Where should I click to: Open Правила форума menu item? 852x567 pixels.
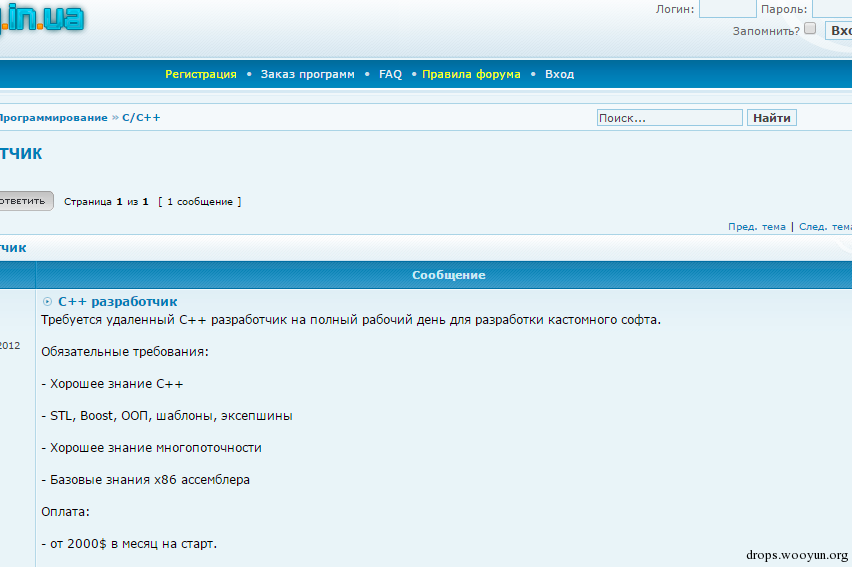471,74
